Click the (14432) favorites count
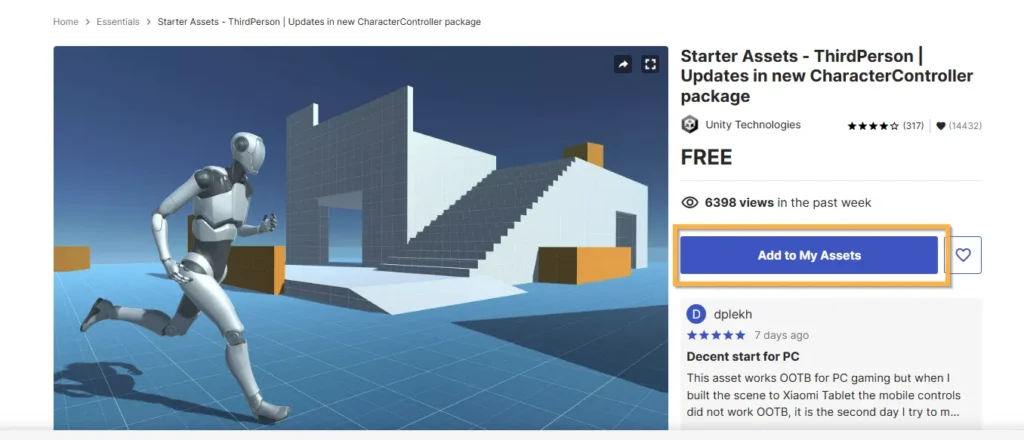Viewport: 1024px width, 440px height. (965, 126)
